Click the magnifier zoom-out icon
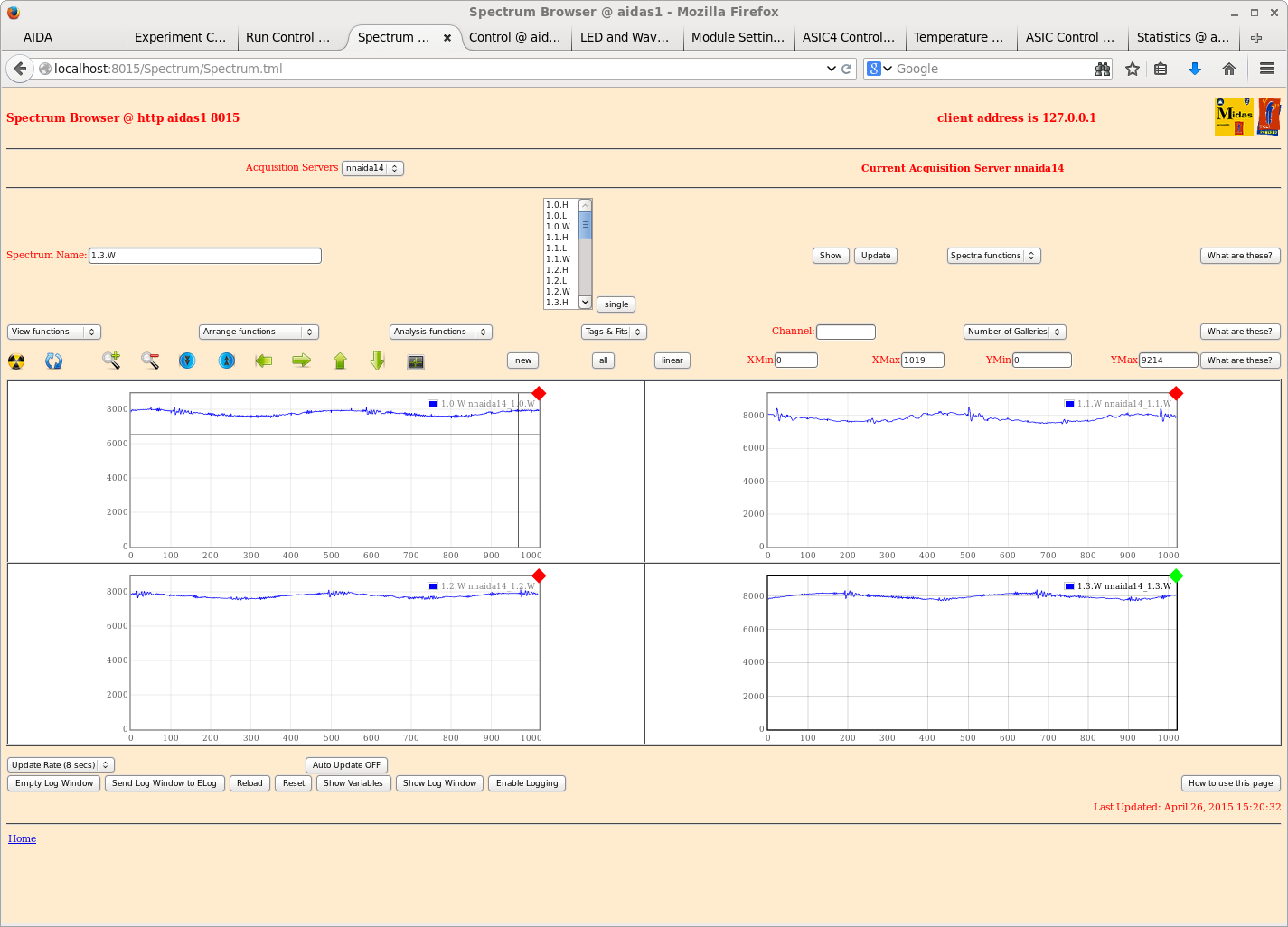 pos(150,360)
